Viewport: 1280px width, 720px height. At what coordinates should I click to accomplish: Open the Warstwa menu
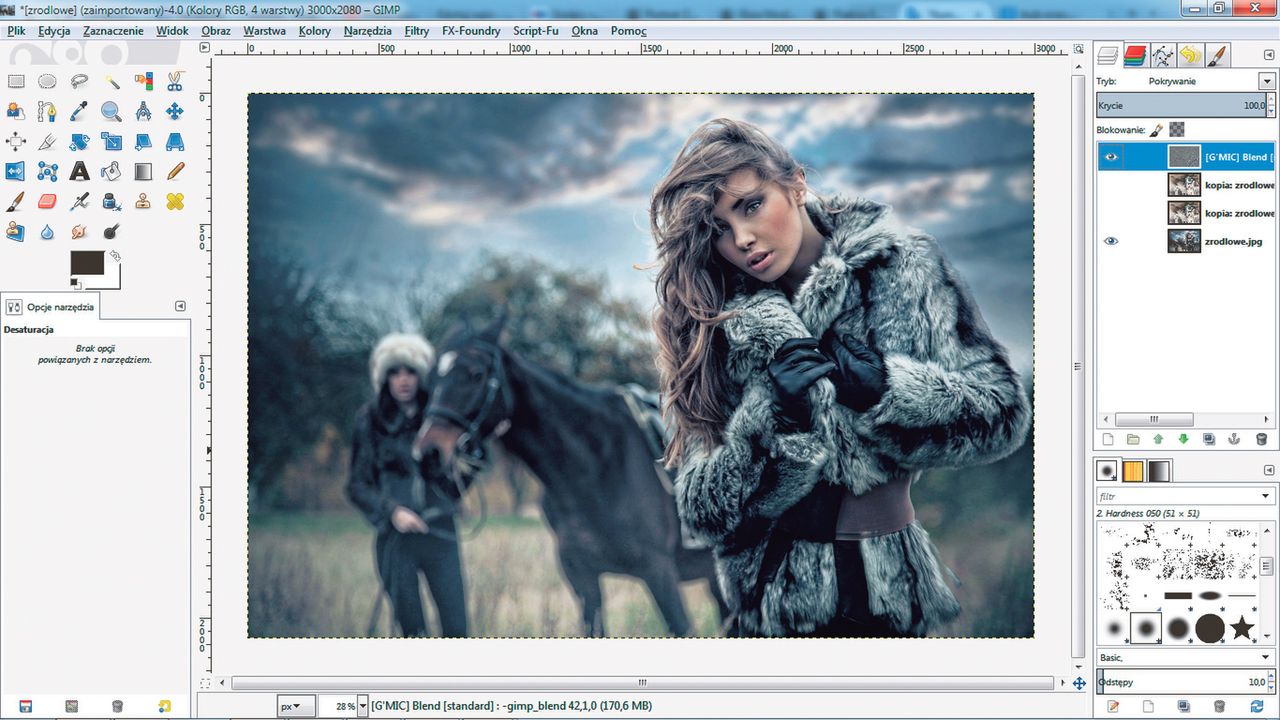[x=264, y=31]
